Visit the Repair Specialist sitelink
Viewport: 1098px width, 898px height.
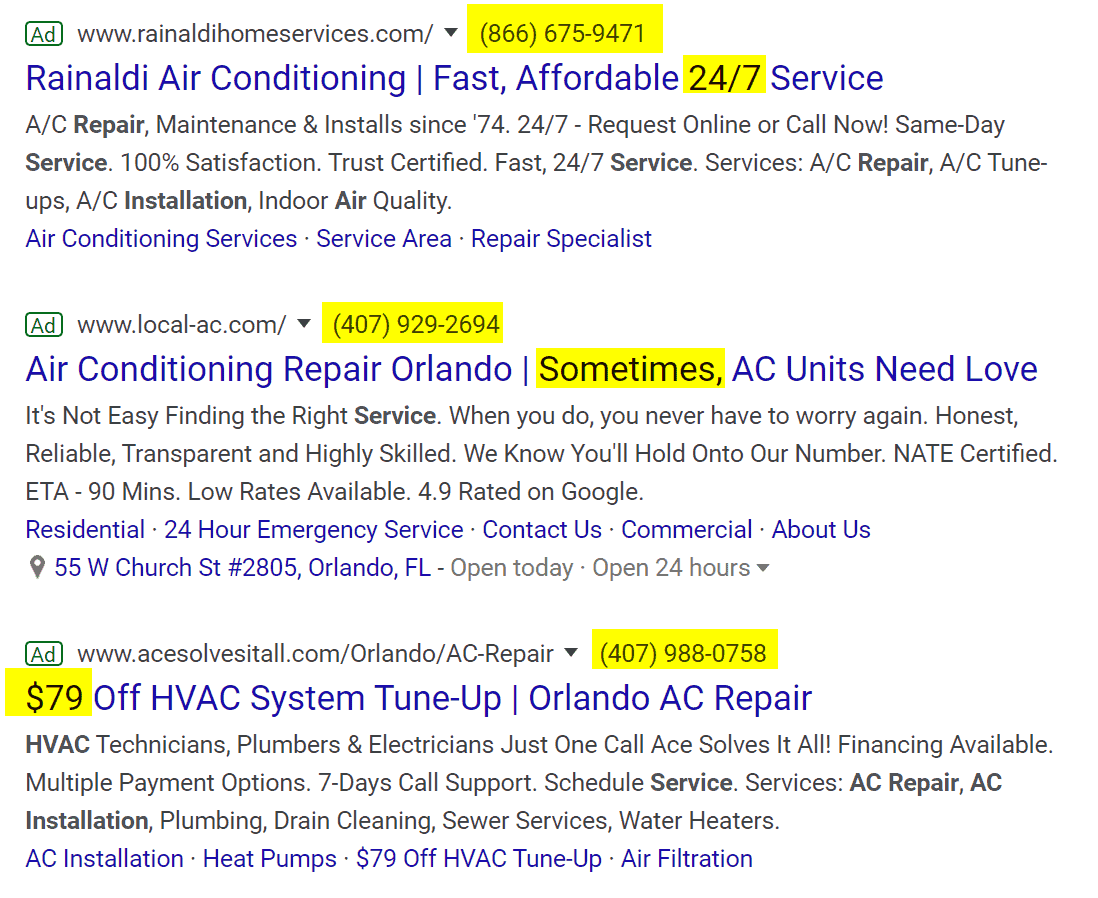561,239
